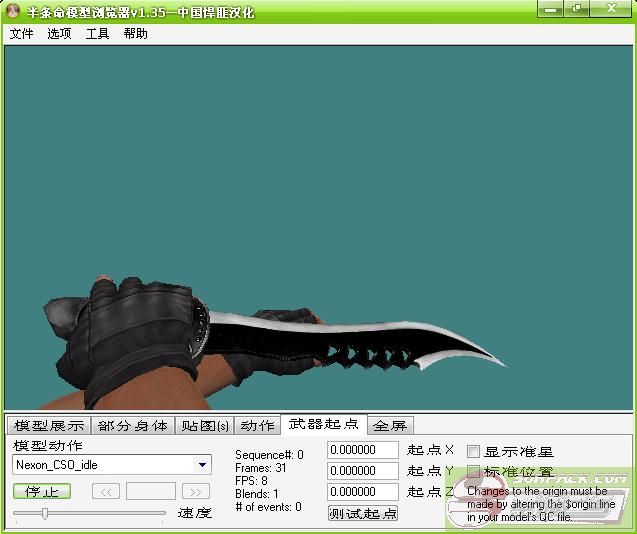Click the 起点 X origin input field
Screen dimensions: 637x534
coord(362,450)
